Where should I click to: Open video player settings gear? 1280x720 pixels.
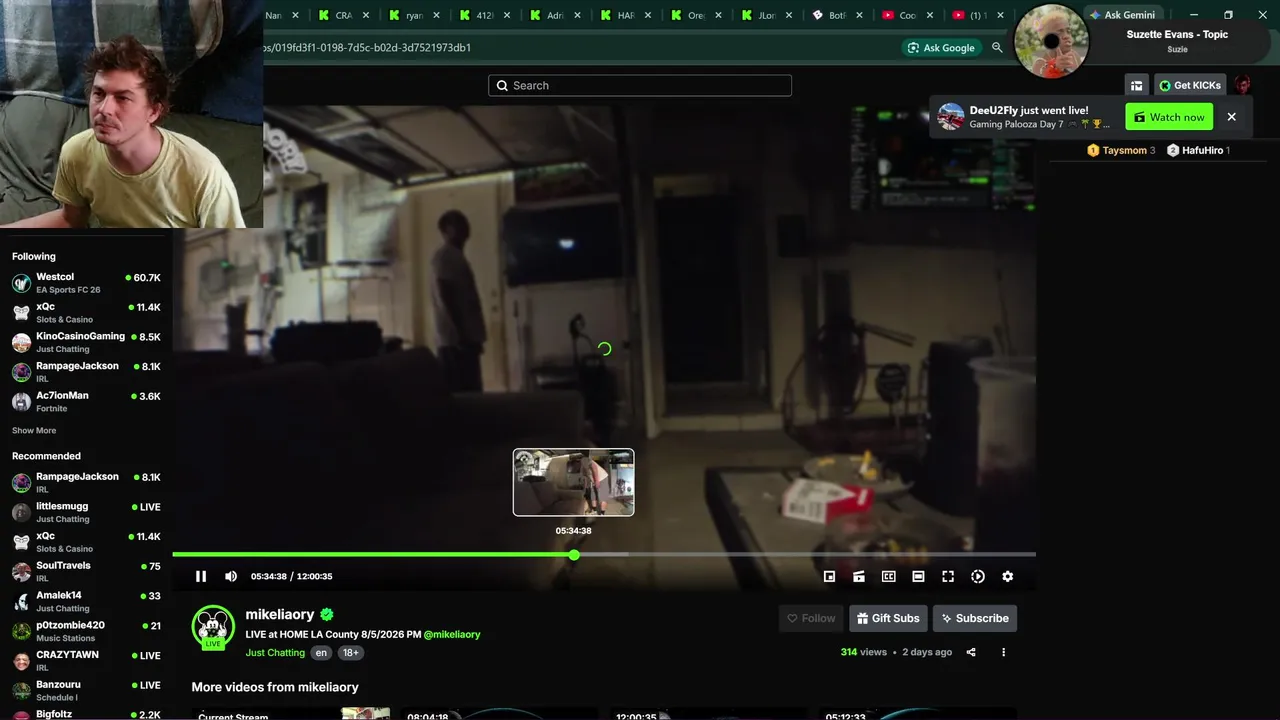point(1007,576)
